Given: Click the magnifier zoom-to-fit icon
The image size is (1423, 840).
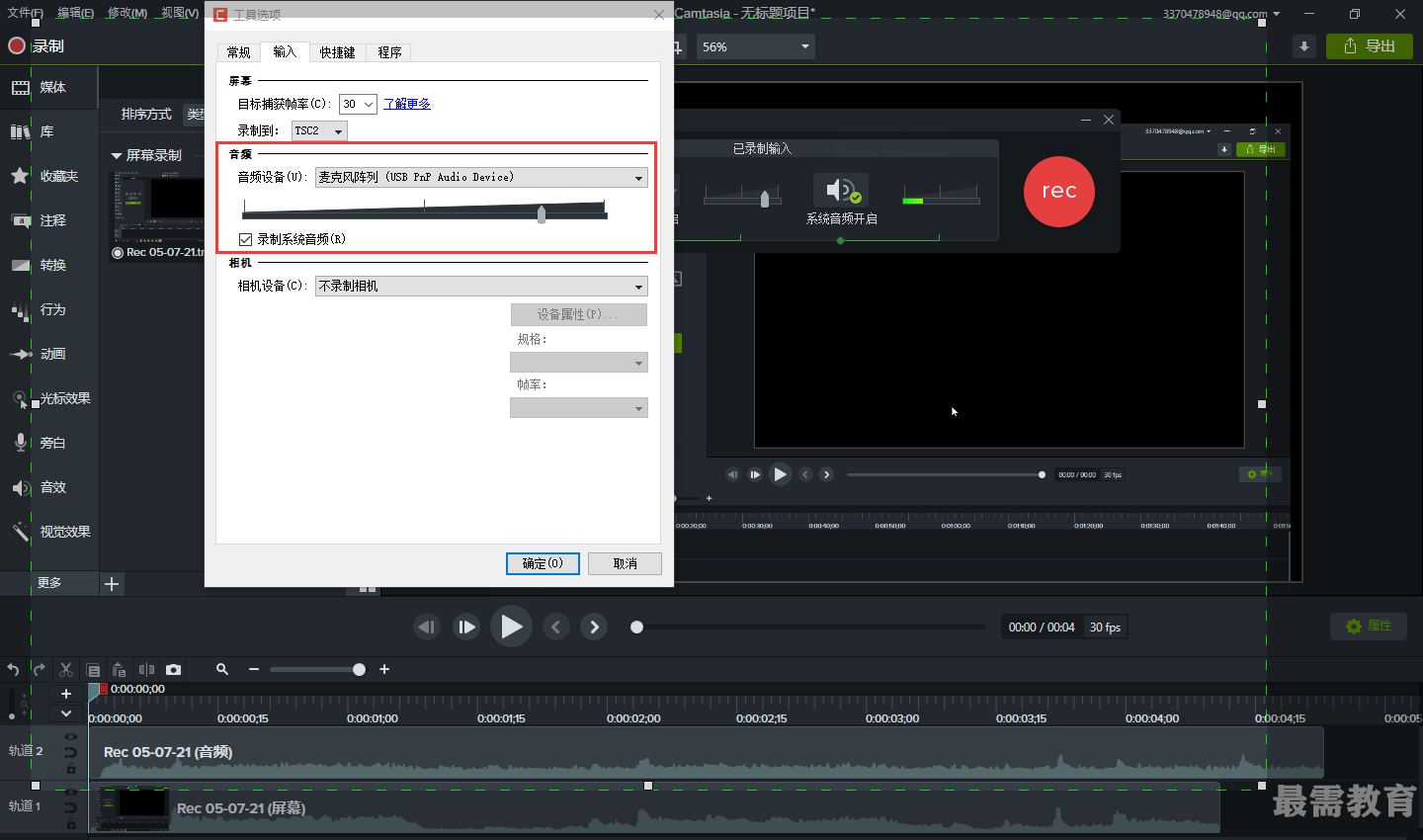Looking at the screenshot, I should tap(222, 669).
